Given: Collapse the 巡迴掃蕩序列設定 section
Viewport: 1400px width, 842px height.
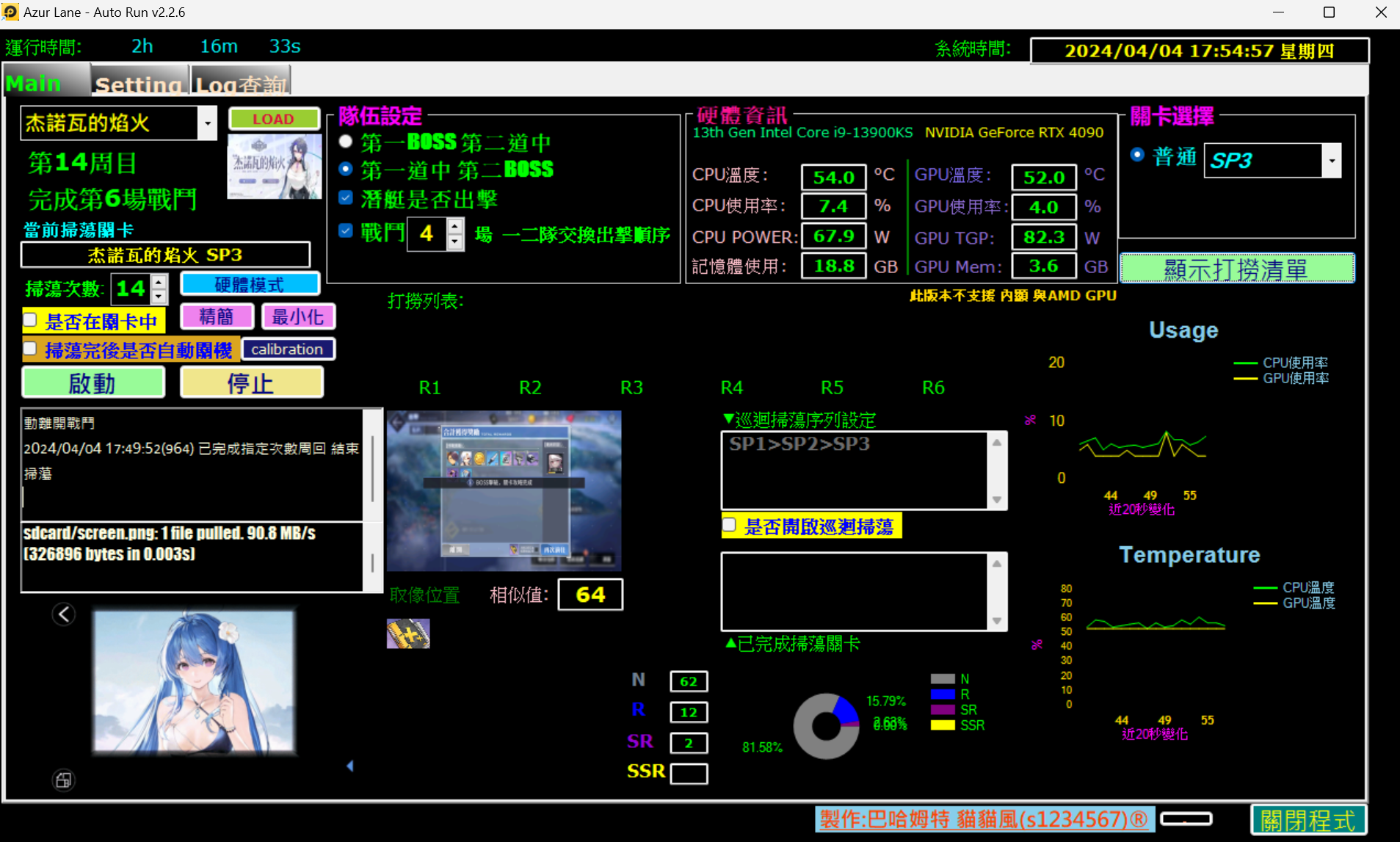Looking at the screenshot, I should [728, 418].
